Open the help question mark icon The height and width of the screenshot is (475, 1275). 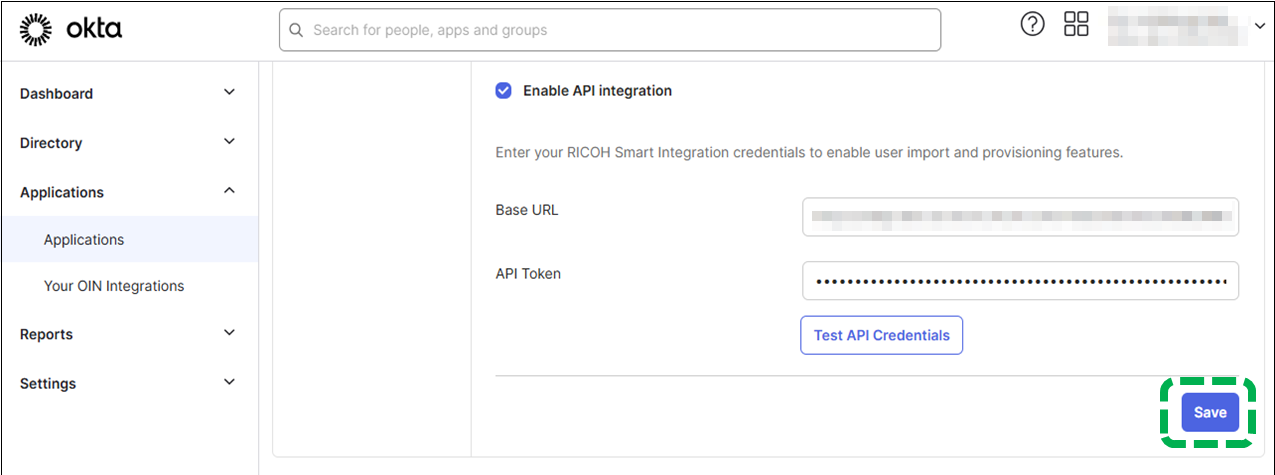[1032, 25]
